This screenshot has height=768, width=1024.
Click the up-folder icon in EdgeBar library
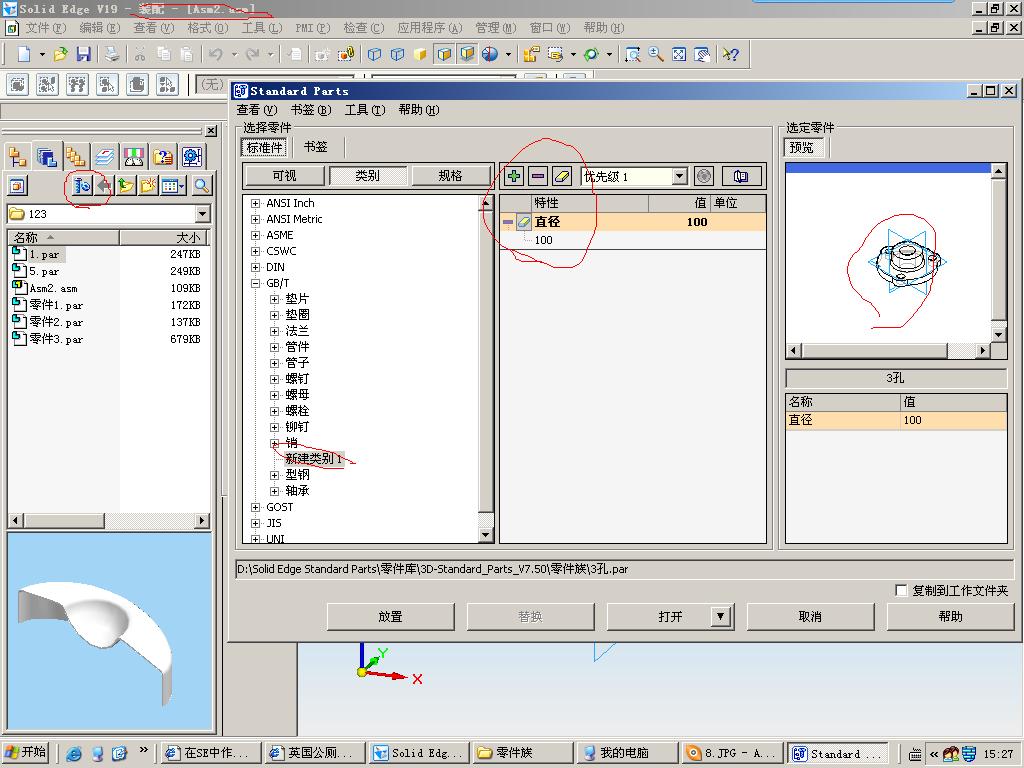126,186
